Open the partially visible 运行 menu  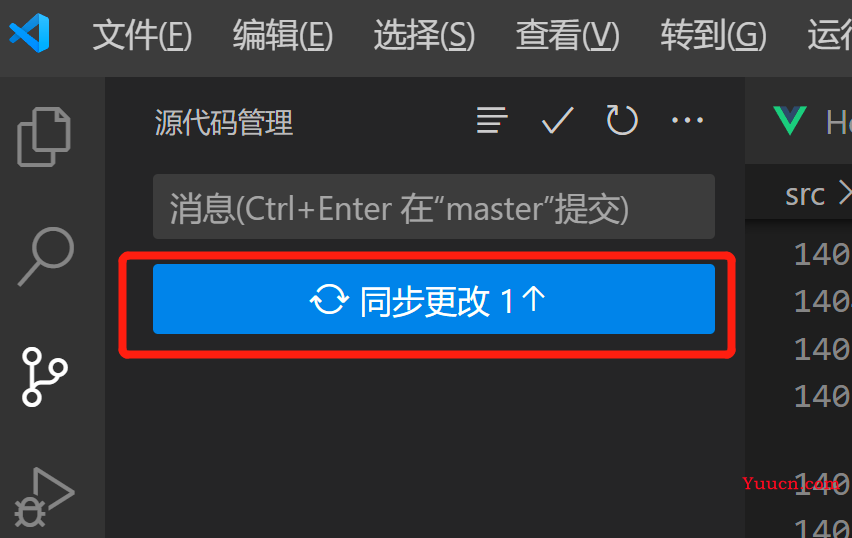point(829,35)
